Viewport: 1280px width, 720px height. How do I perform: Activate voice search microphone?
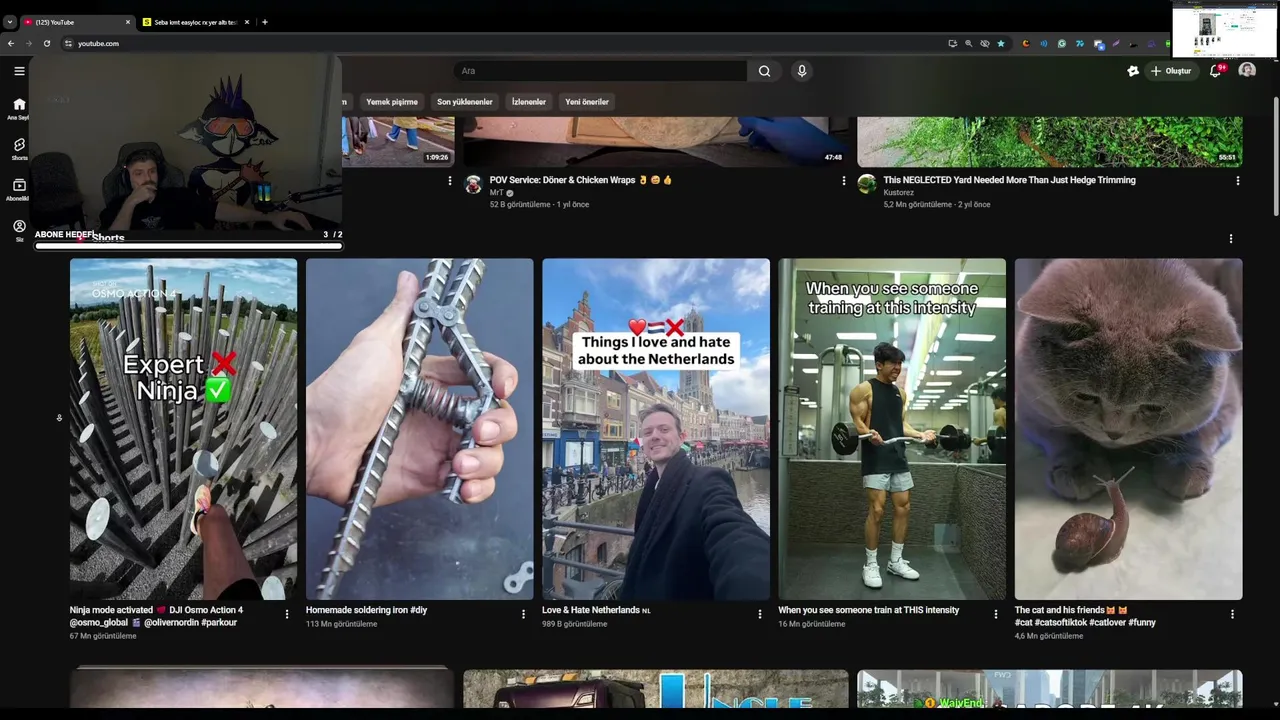pos(801,71)
